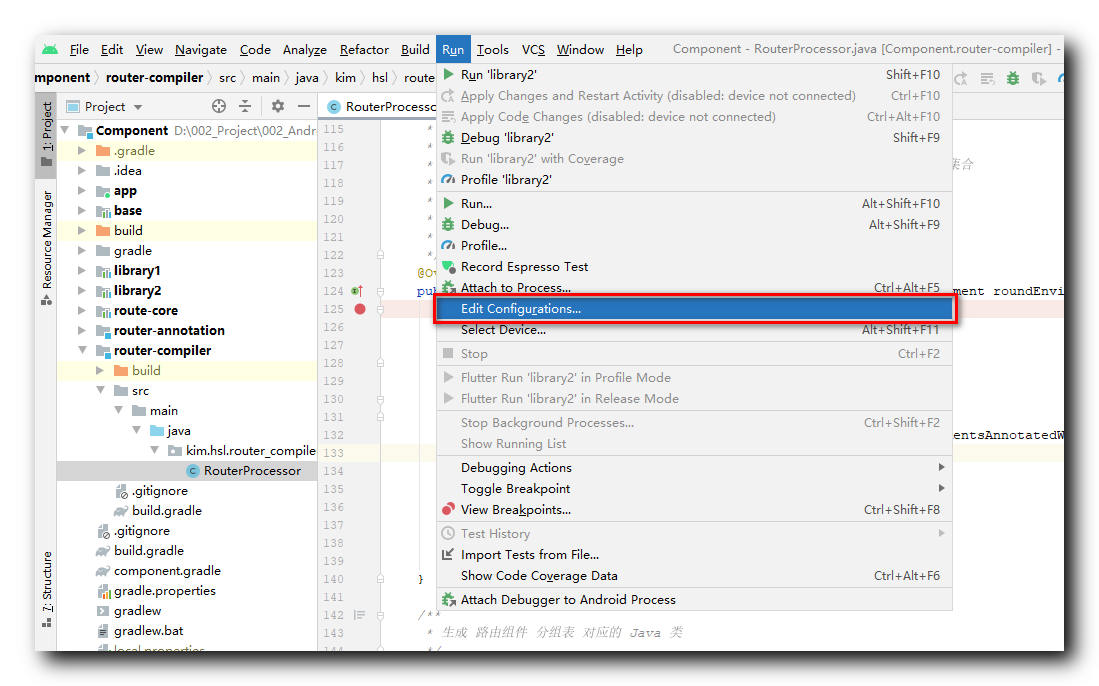Hide the Project panel with minus icon

pos(303,107)
